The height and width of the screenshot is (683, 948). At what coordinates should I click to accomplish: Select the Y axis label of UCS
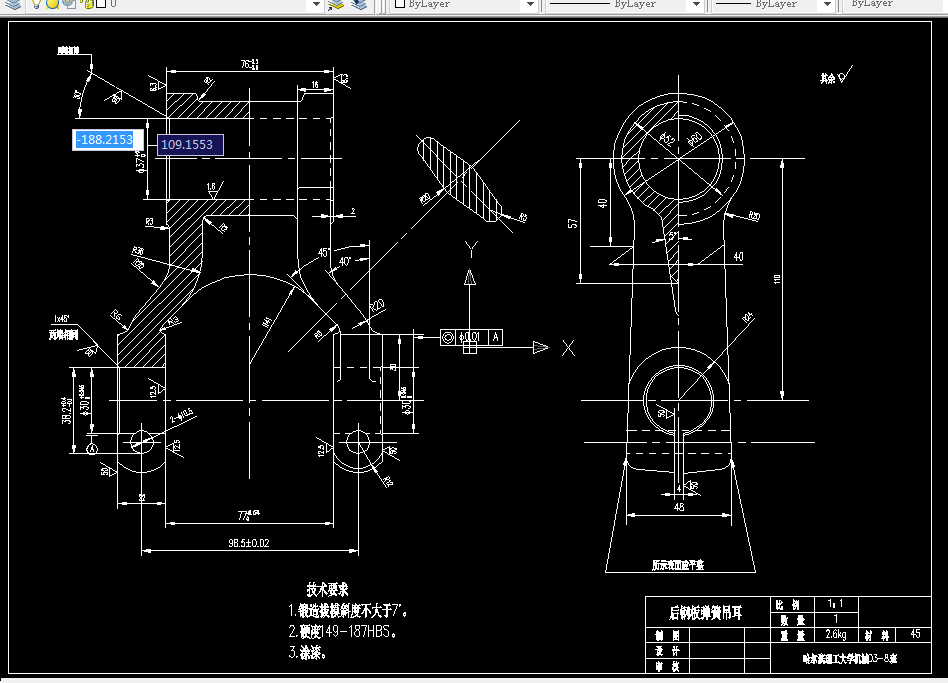[x=471, y=248]
